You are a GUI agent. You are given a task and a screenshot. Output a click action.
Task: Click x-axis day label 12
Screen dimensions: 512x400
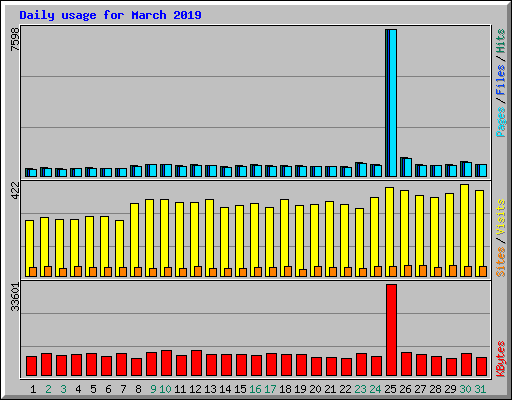pyautogui.click(x=195, y=389)
